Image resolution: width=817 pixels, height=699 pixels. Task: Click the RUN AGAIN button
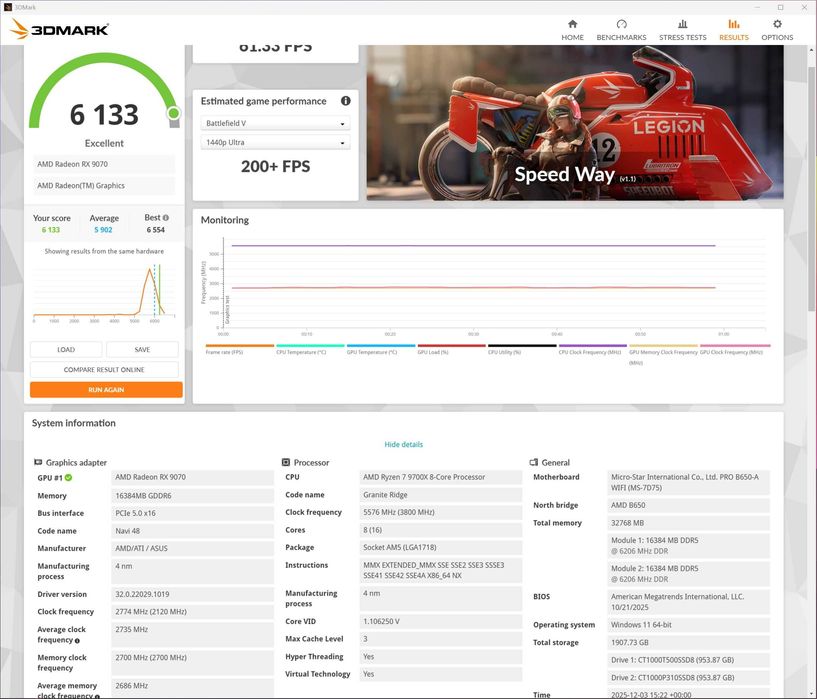point(106,390)
